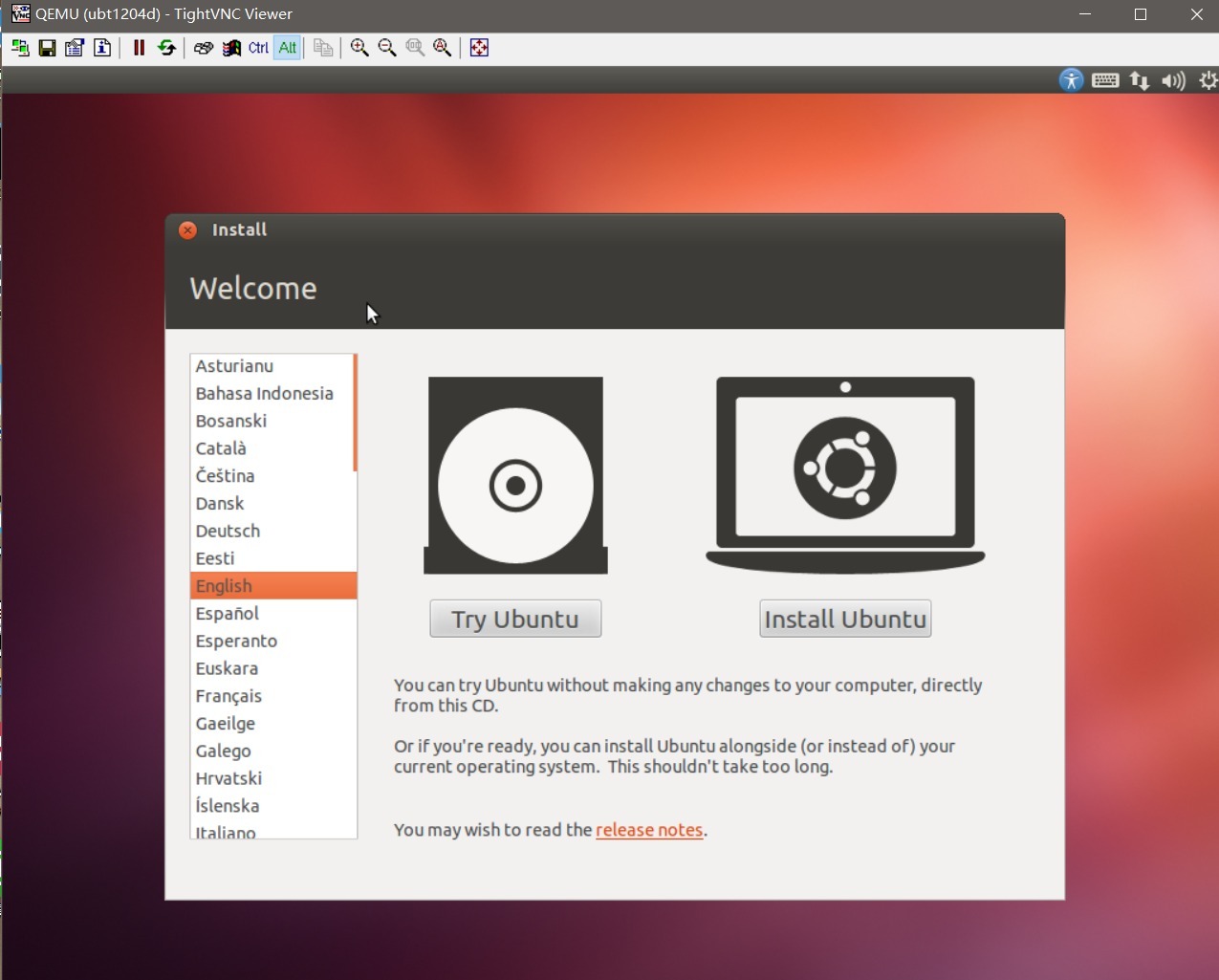
Task: Click the laptop with Ubuntu logo image
Action: [845, 475]
